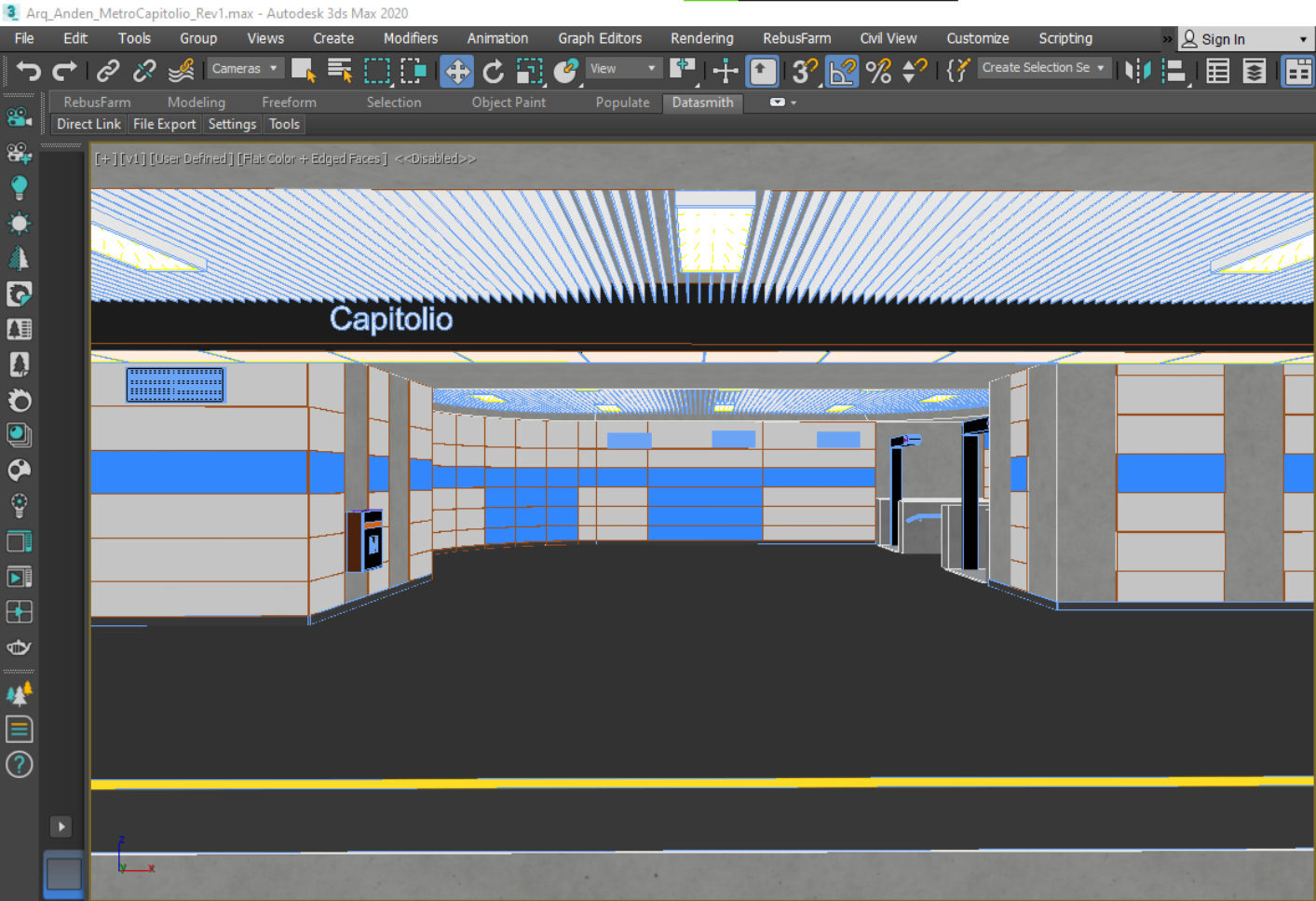
Task: Activate Select and Rotate tool
Action: click(x=494, y=71)
